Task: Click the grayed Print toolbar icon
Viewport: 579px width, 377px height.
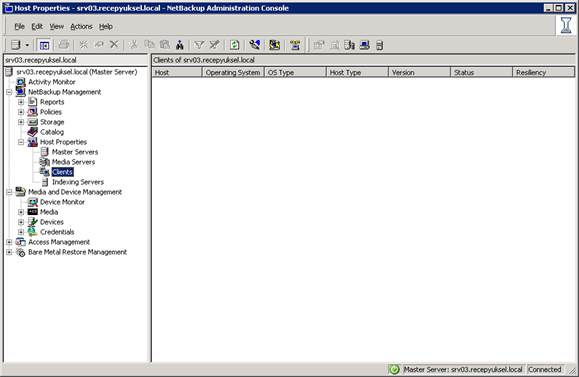Action: (x=64, y=45)
